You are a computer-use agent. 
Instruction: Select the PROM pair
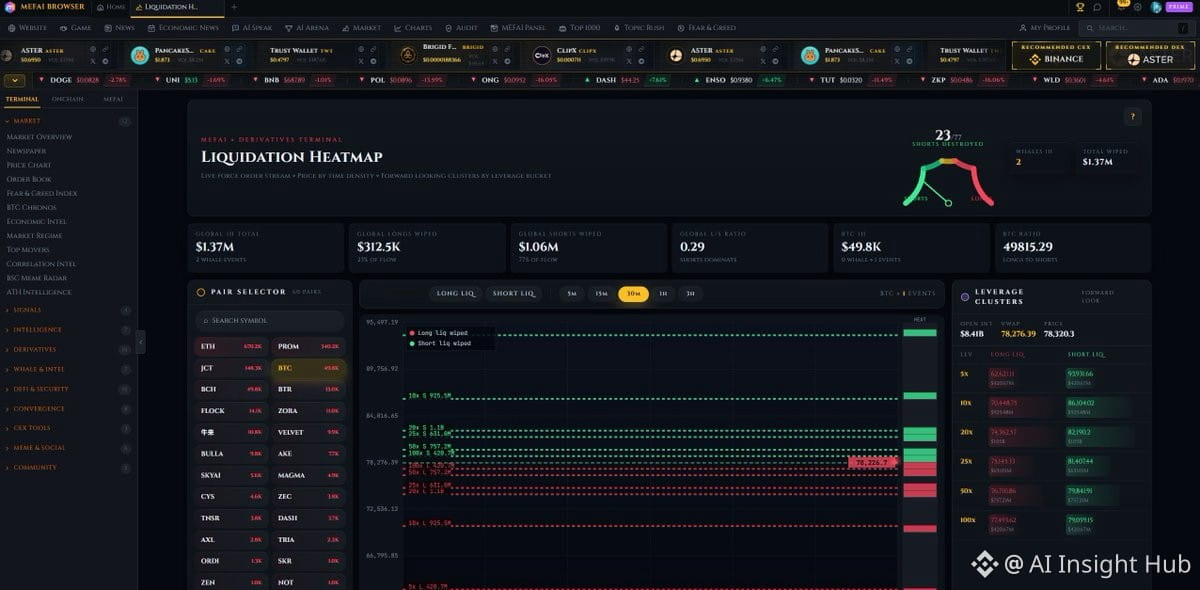(309, 346)
